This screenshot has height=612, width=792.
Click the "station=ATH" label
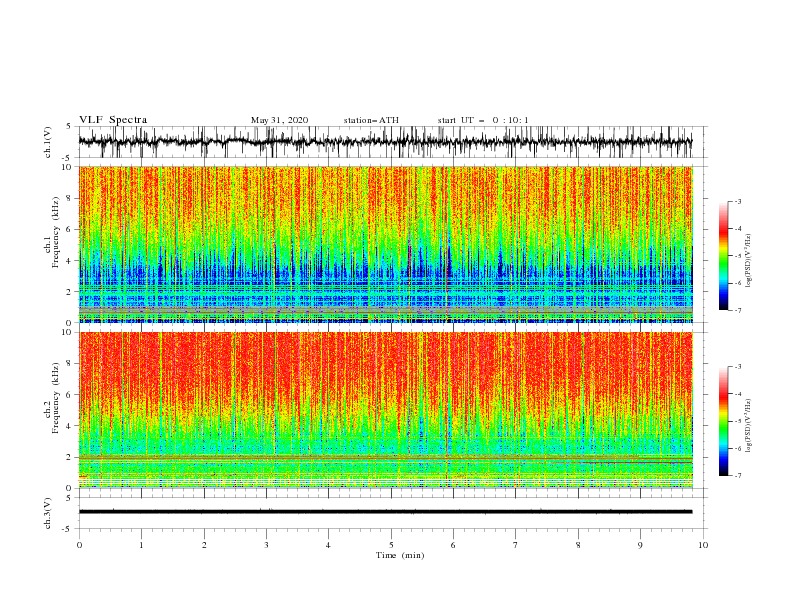[x=371, y=120]
